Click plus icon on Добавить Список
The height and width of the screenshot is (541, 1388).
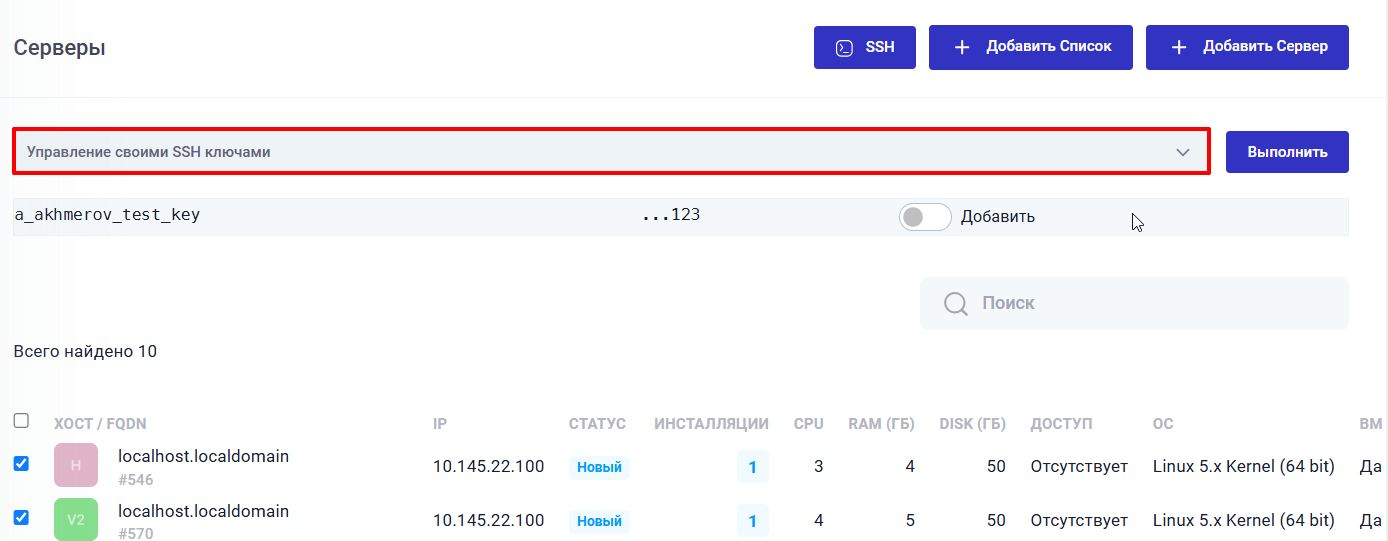pyautogui.click(x=962, y=47)
